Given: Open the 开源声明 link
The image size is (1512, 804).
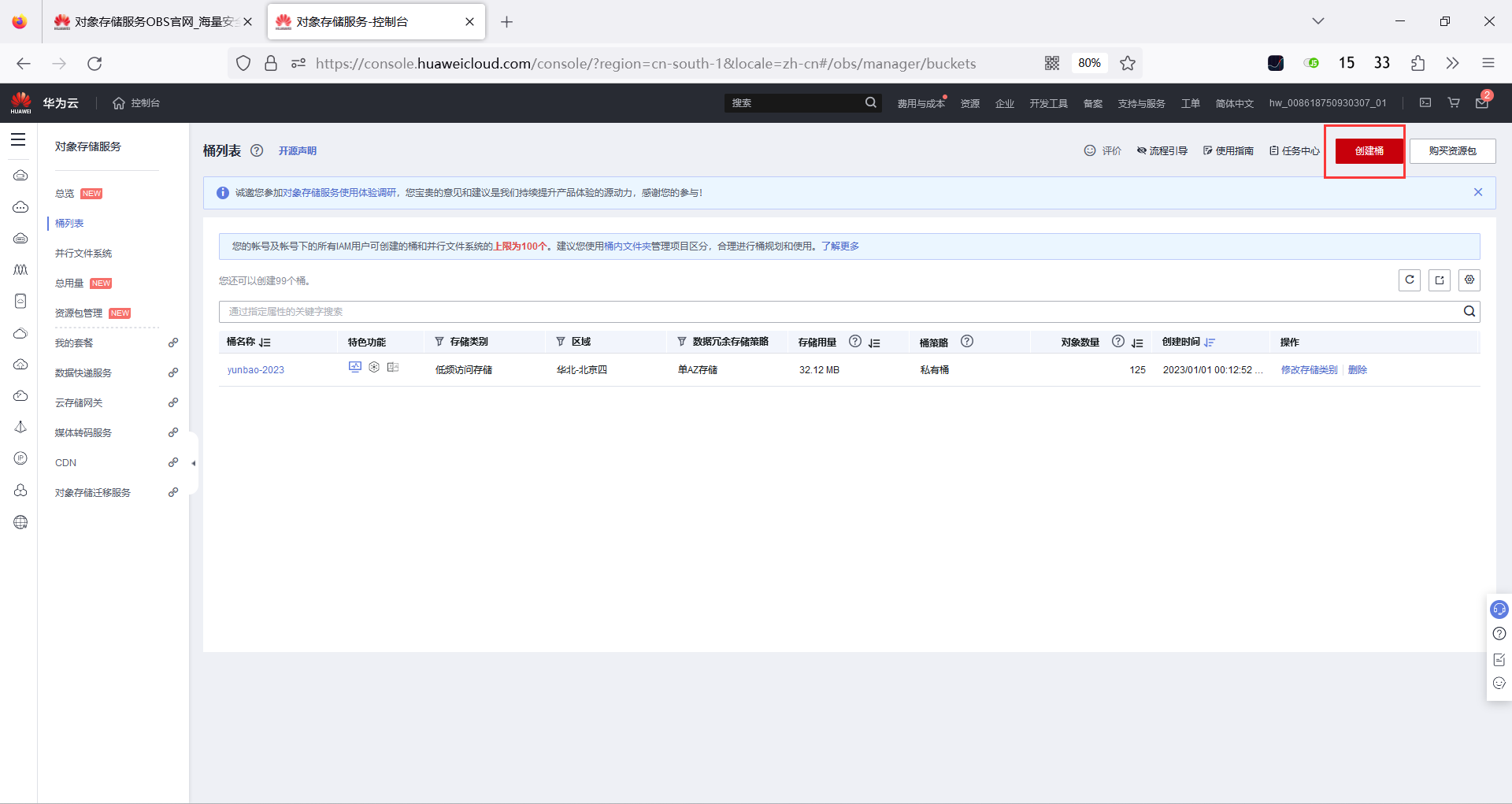Looking at the screenshot, I should (298, 151).
